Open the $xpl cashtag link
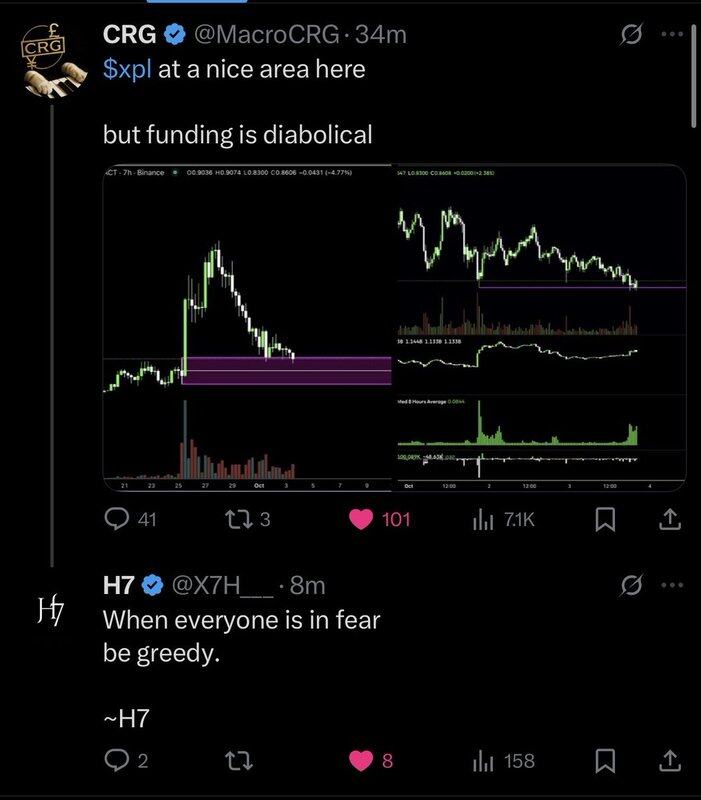 tap(128, 70)
